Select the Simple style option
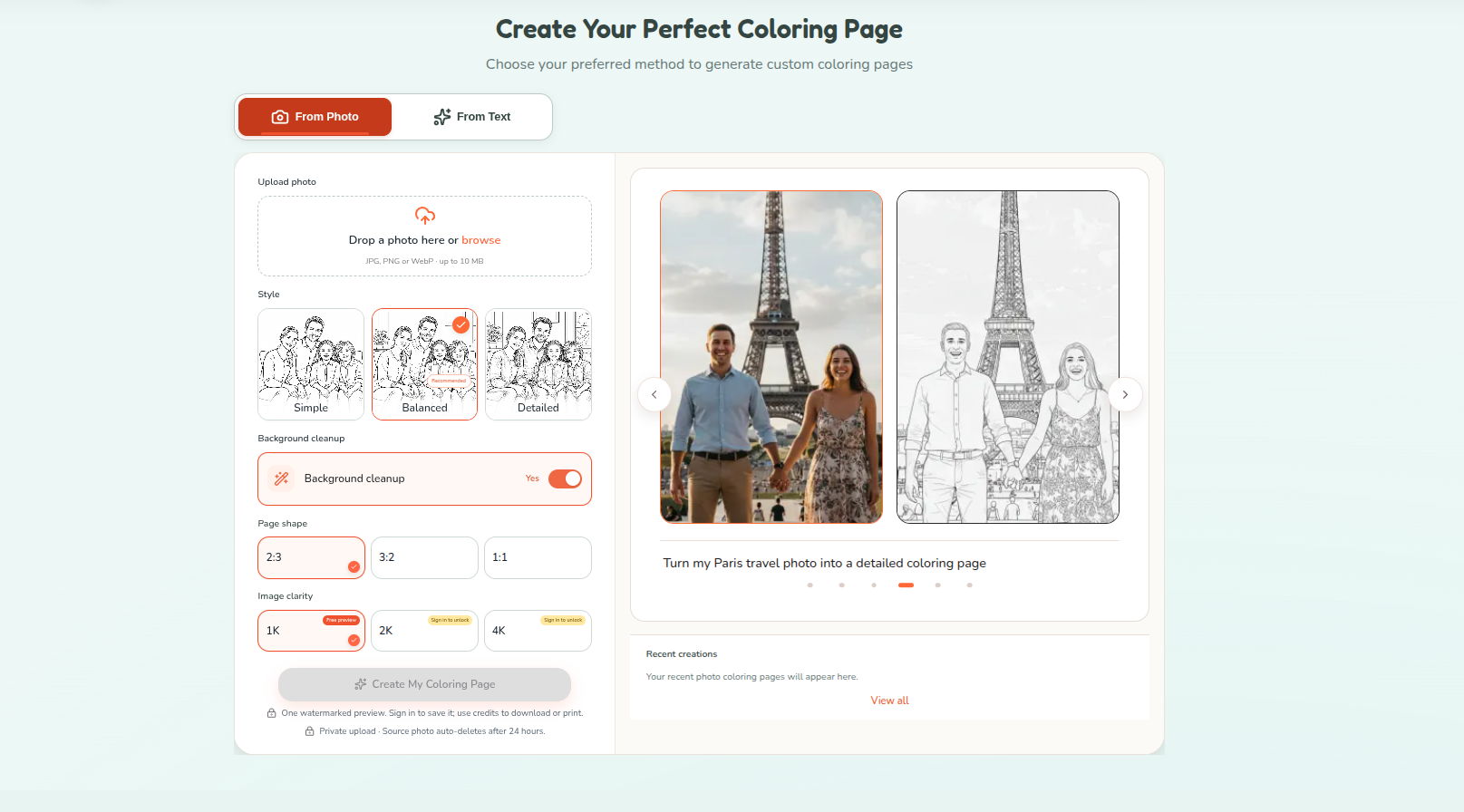1464x812 pixels. click(311, 364)
